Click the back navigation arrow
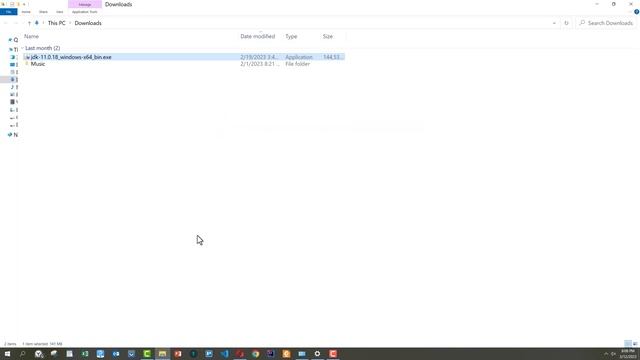Screen dimensions: 640x360 (6, 23)
